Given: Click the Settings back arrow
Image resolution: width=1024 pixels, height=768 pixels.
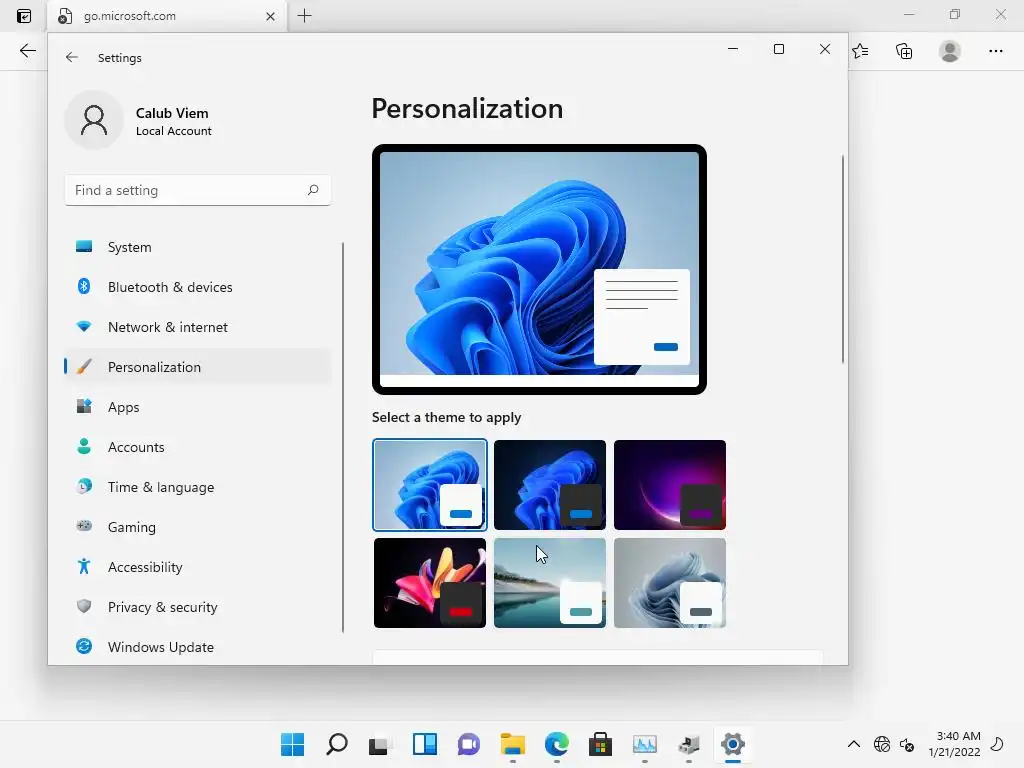Looking at the screenshot, I should coord(72,57).
